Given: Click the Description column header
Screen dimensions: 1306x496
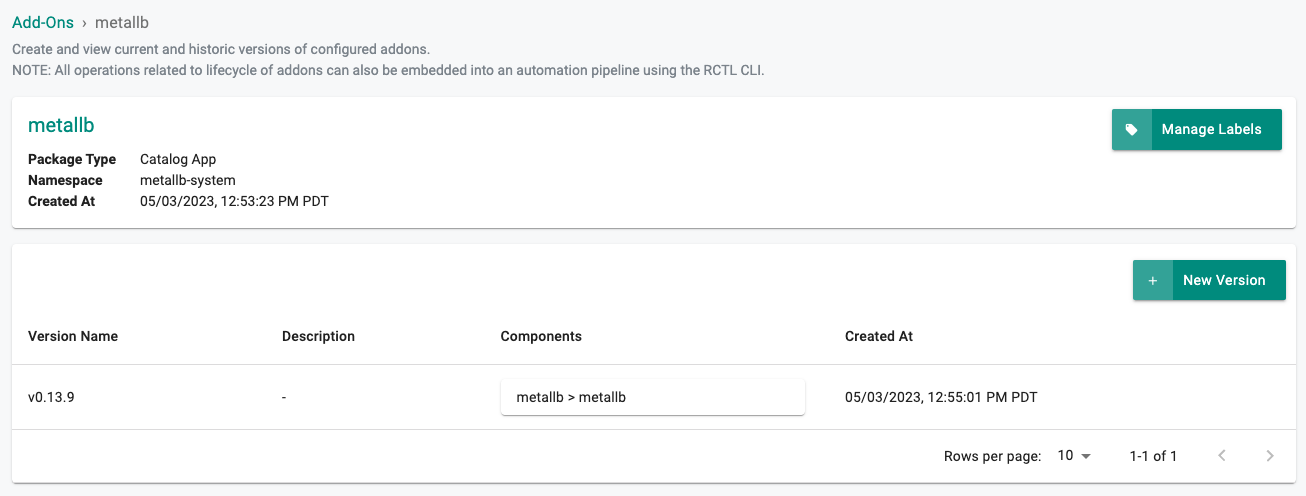Looking at the screenshot, I should tap(318, 336).
